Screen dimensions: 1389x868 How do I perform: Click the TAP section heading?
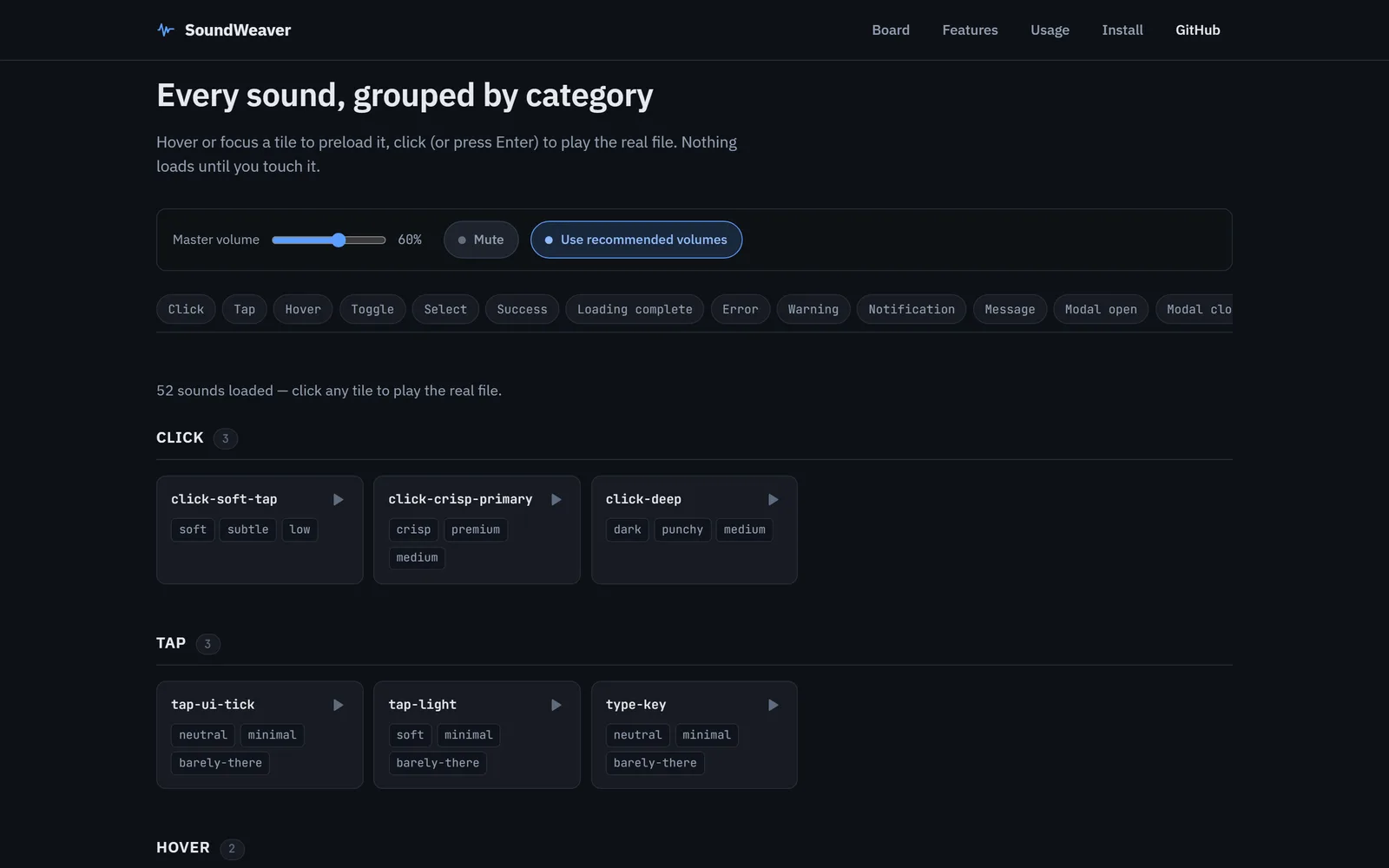[x=171, y=644]
